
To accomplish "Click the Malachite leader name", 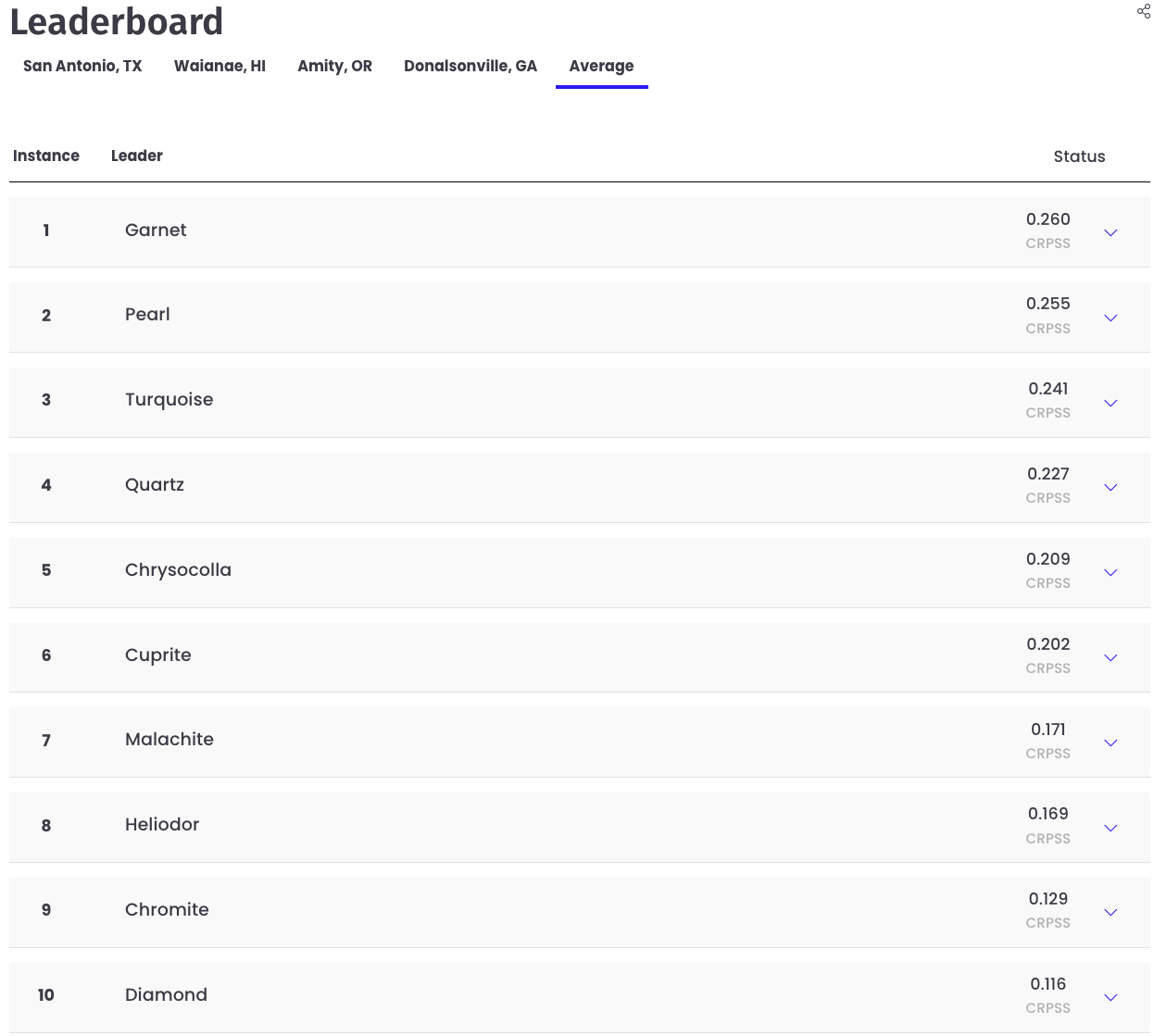I will pos(169,739).
